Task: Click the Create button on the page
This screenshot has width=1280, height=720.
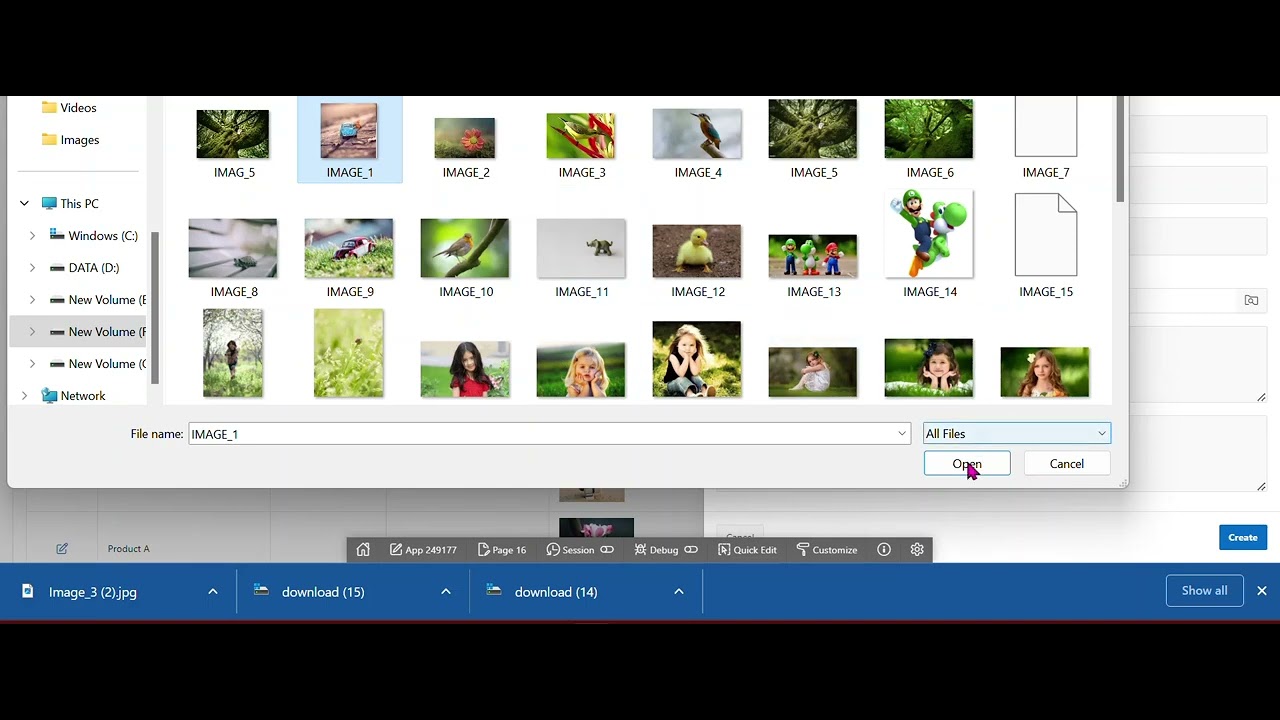Action: [1243, 537]
